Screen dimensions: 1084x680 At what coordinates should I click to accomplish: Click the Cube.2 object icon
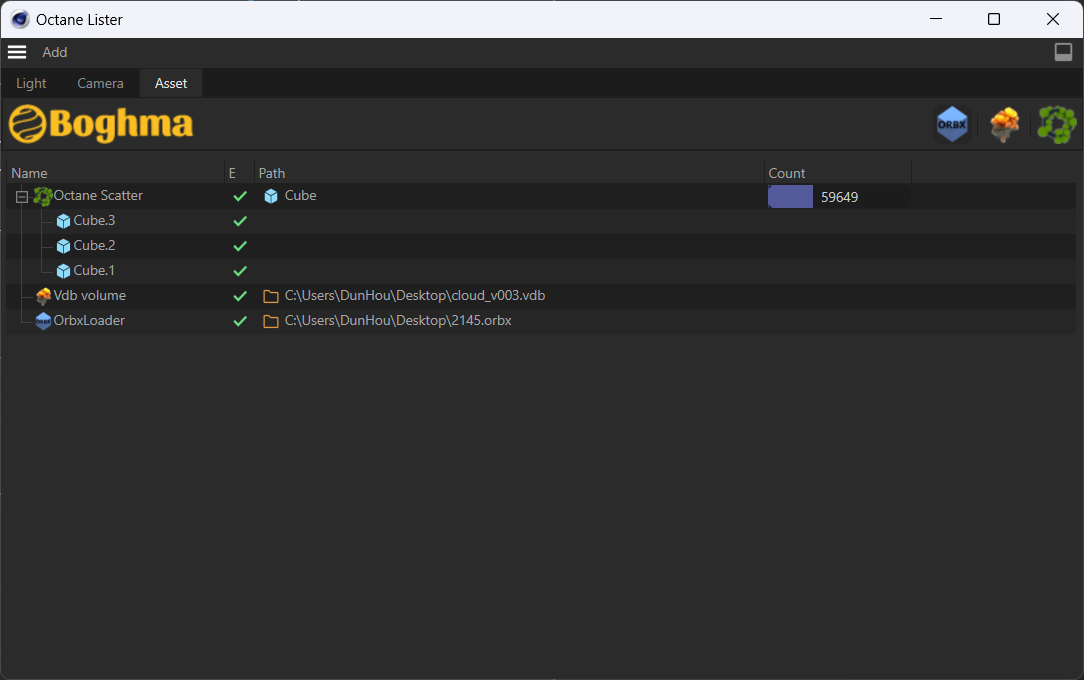pyautogui.click(x=64, y=246)
